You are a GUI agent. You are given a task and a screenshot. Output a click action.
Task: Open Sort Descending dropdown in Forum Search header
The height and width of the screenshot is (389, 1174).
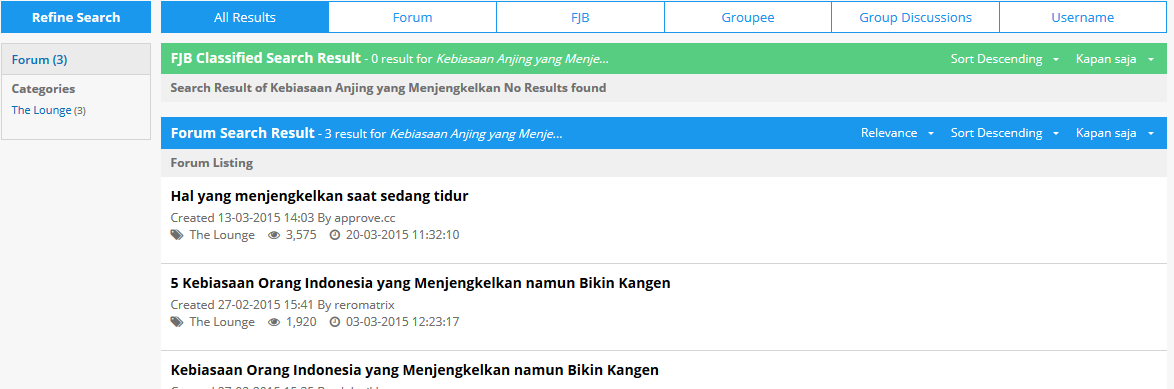point(1004,132)
